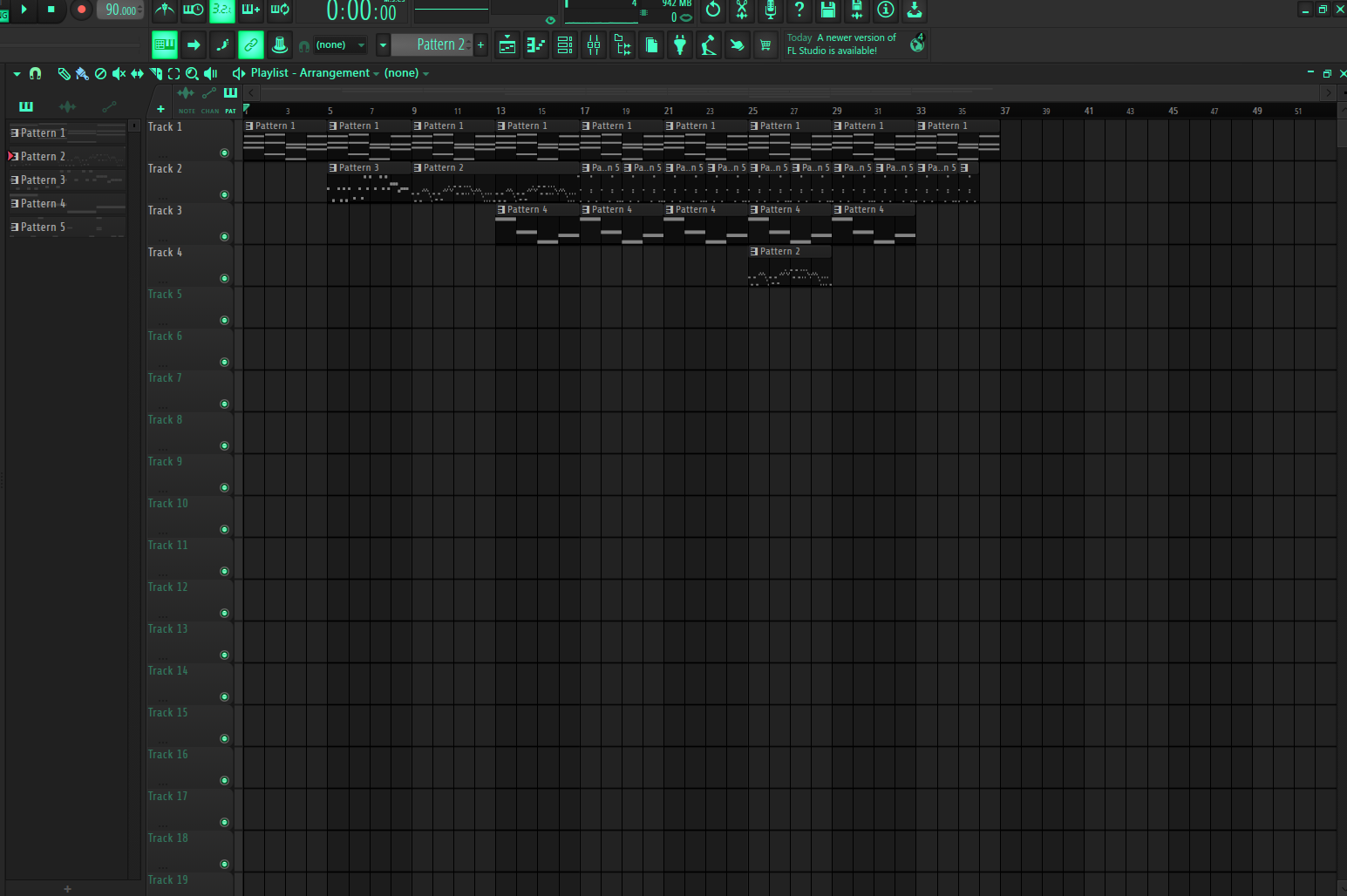The height and width of the screenshot is (896, 1347).
Task: Toggle step editing mode icon
Action: point(222,44)
